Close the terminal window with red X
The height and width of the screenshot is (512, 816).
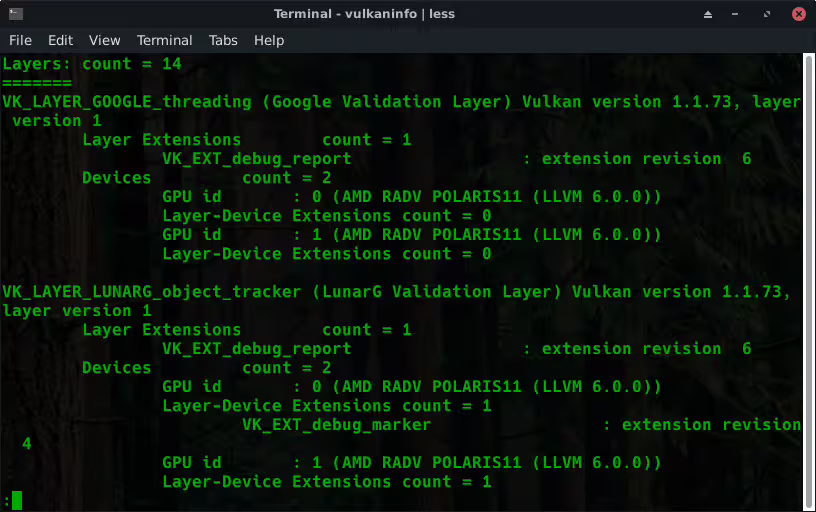pos(799,14)
